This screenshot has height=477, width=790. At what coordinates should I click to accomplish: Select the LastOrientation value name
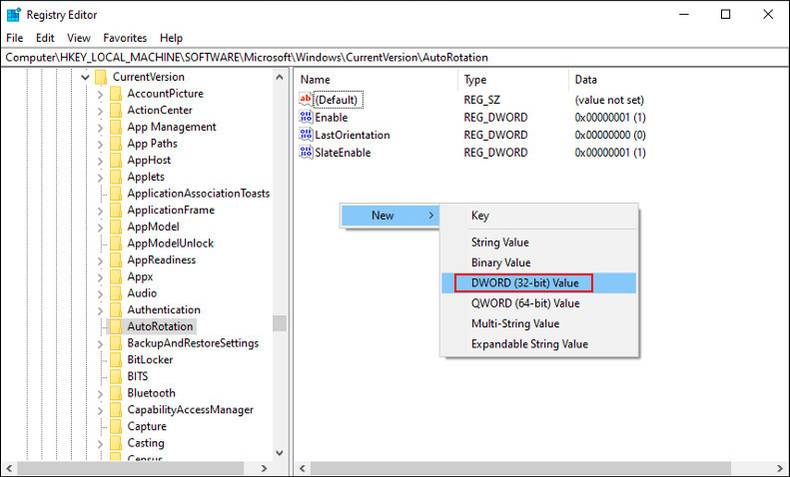(352, 135)
